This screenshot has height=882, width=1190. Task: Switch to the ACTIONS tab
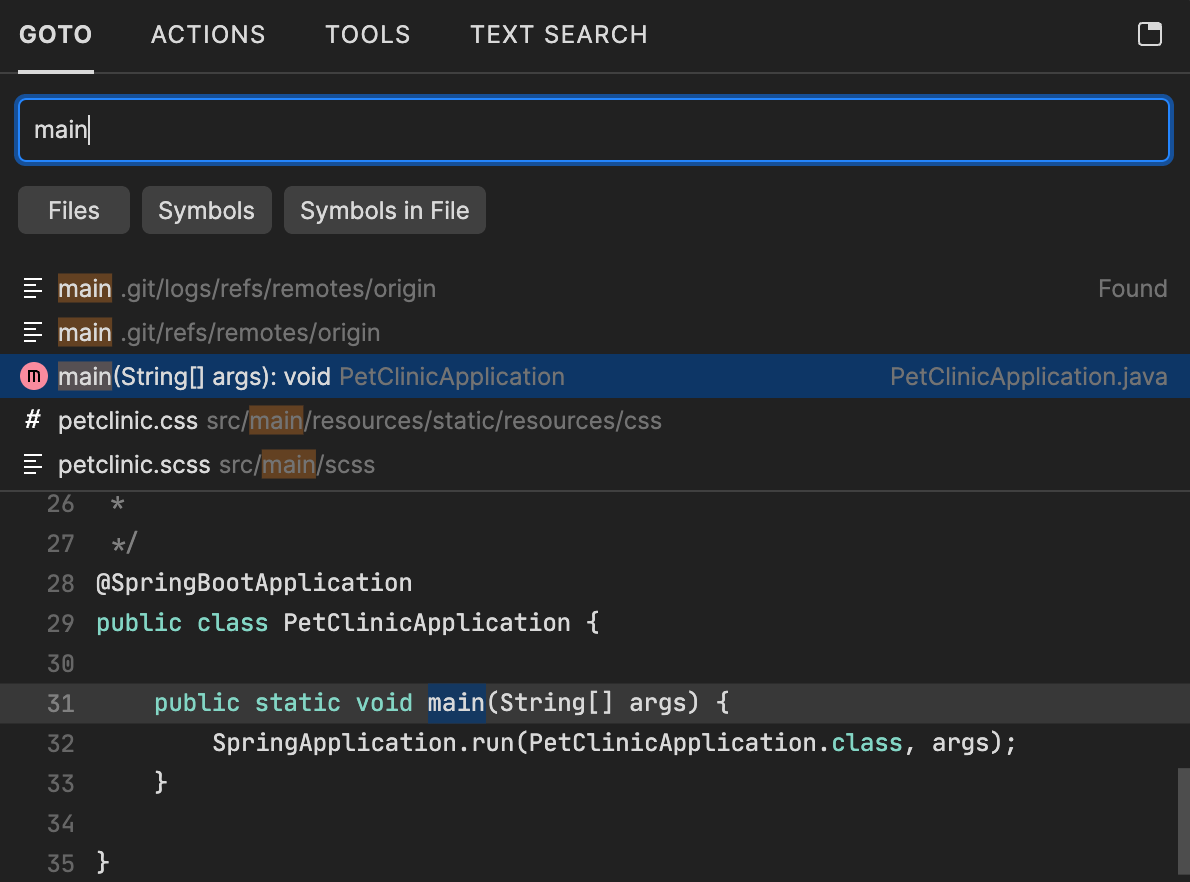point(207,34)
